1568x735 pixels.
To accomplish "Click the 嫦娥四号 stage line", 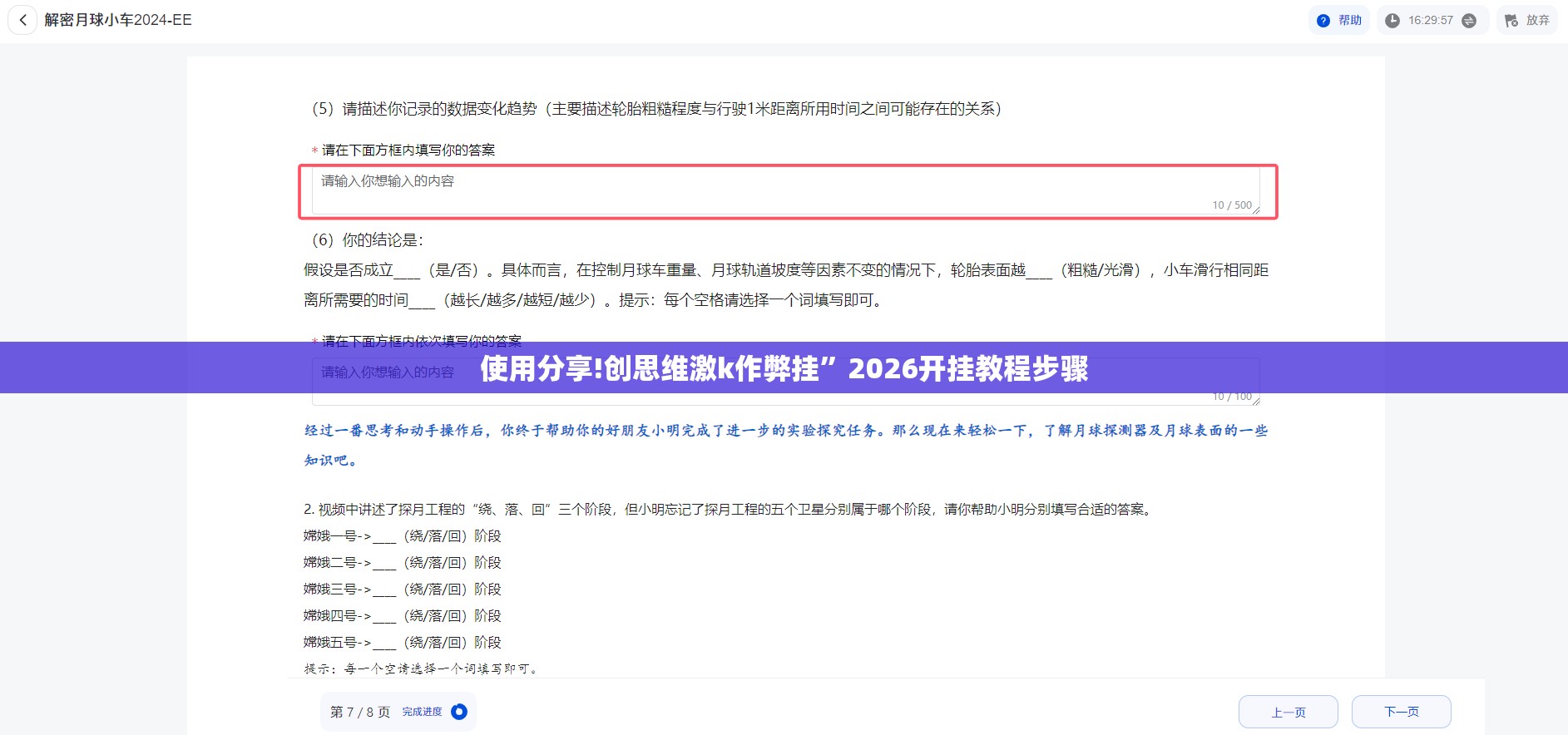I will click(x=403, y=616).
